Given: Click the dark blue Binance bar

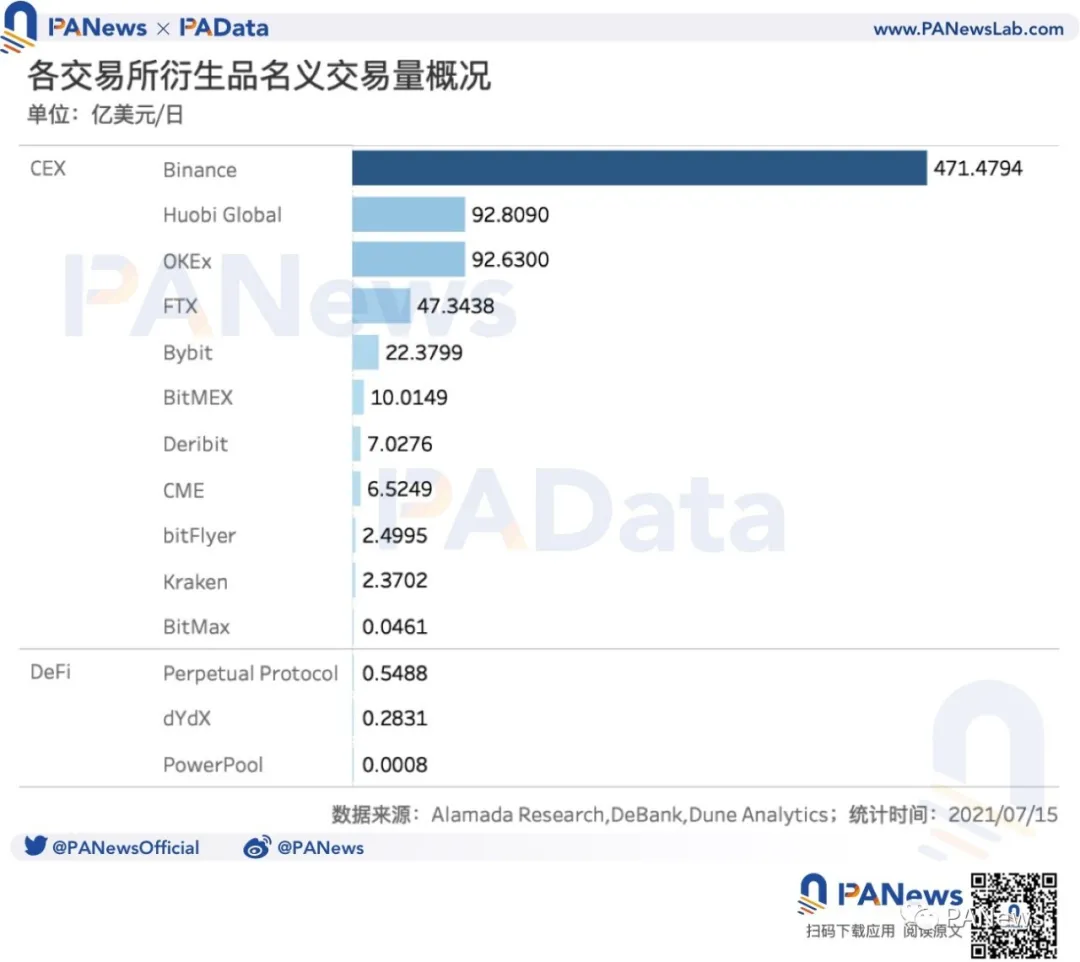Looking at the screenshot, I should pos(638,168).
